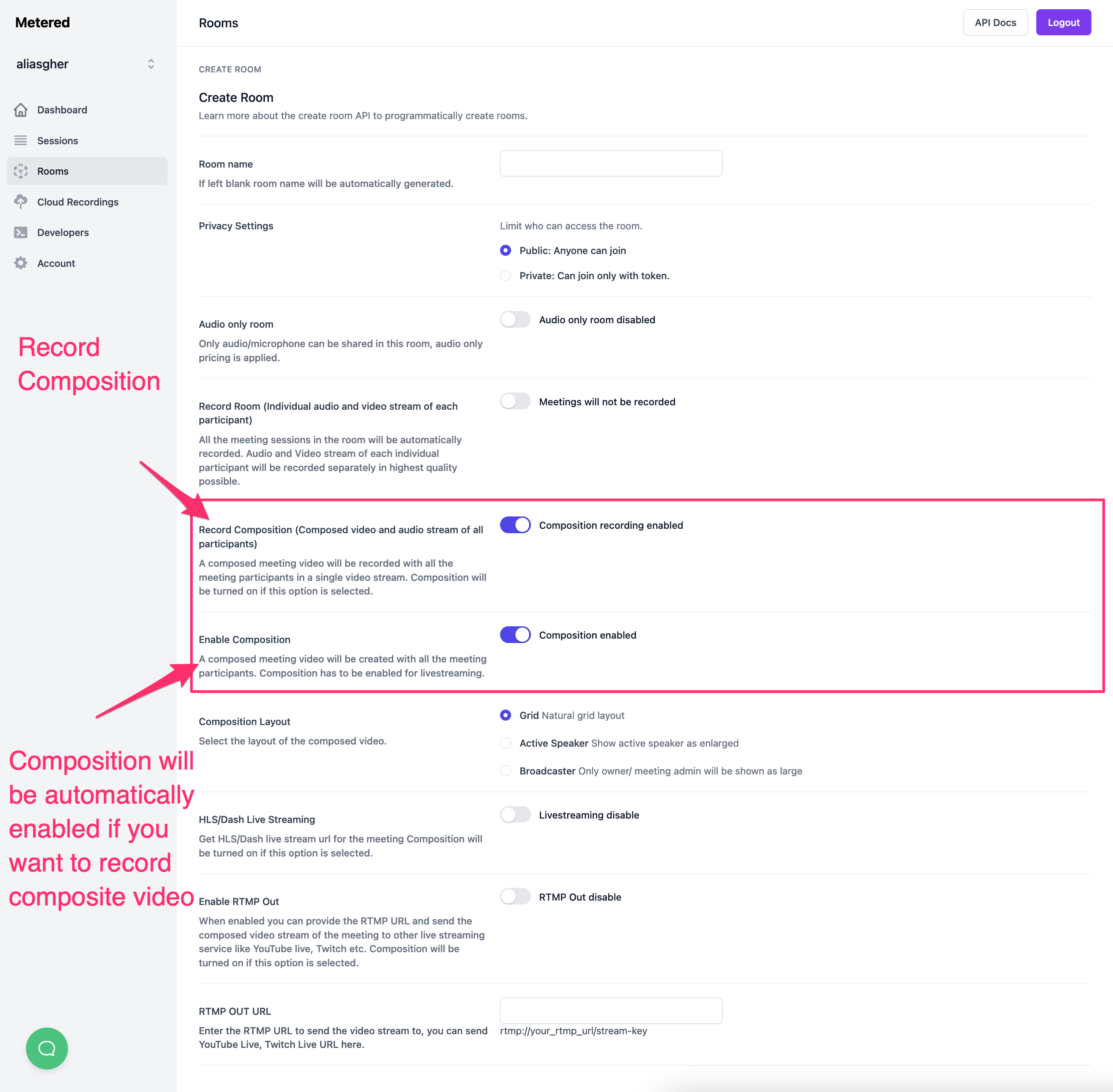This screenshot has width=1113, height=1092.
Task: Select Broadcaster composition layout option
Action: tap(506, 770)
